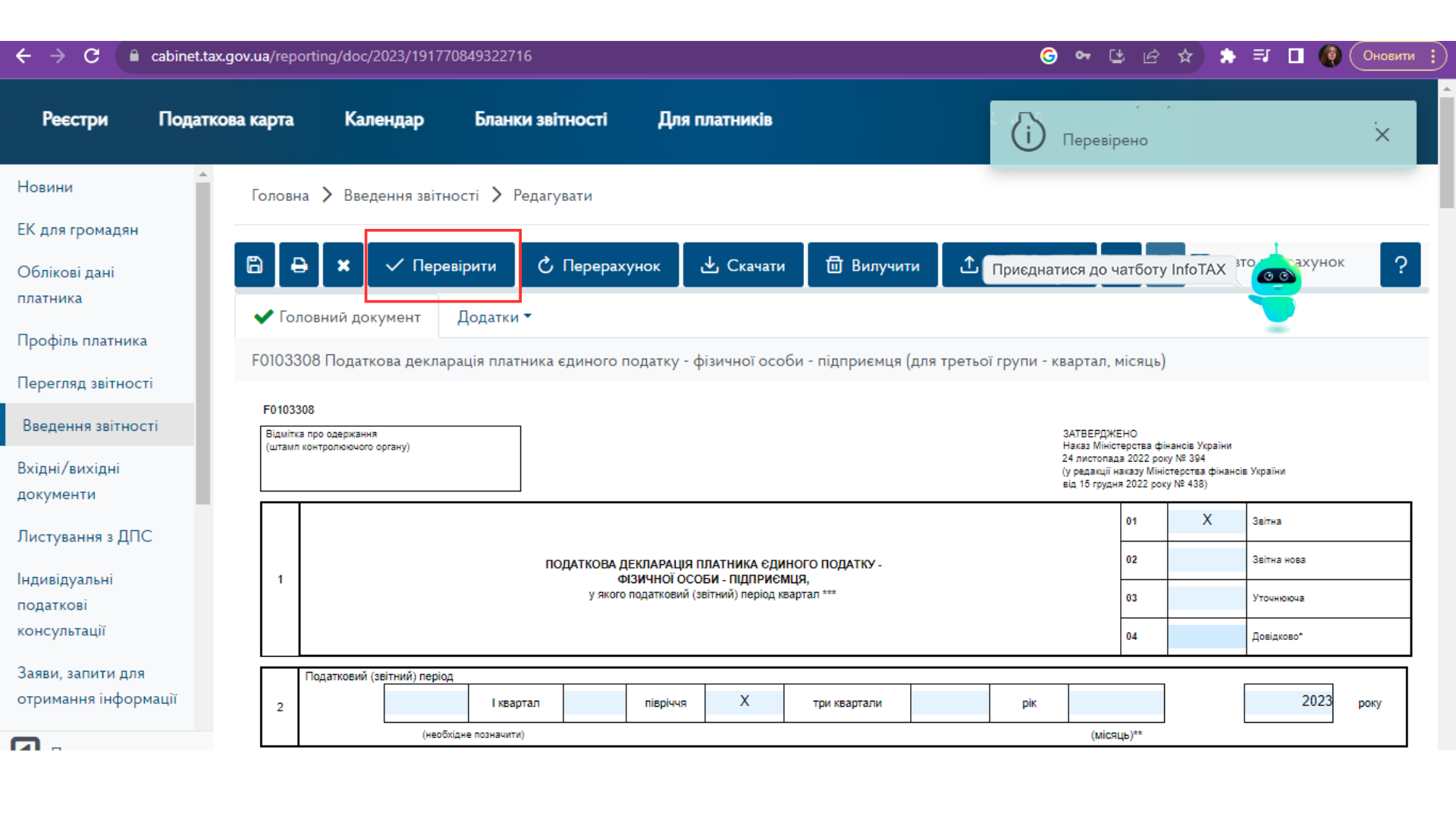Screen dimensions: 1456x819
Task: Close editing with the X toolbar icon
Action: [x=343, y=265]
